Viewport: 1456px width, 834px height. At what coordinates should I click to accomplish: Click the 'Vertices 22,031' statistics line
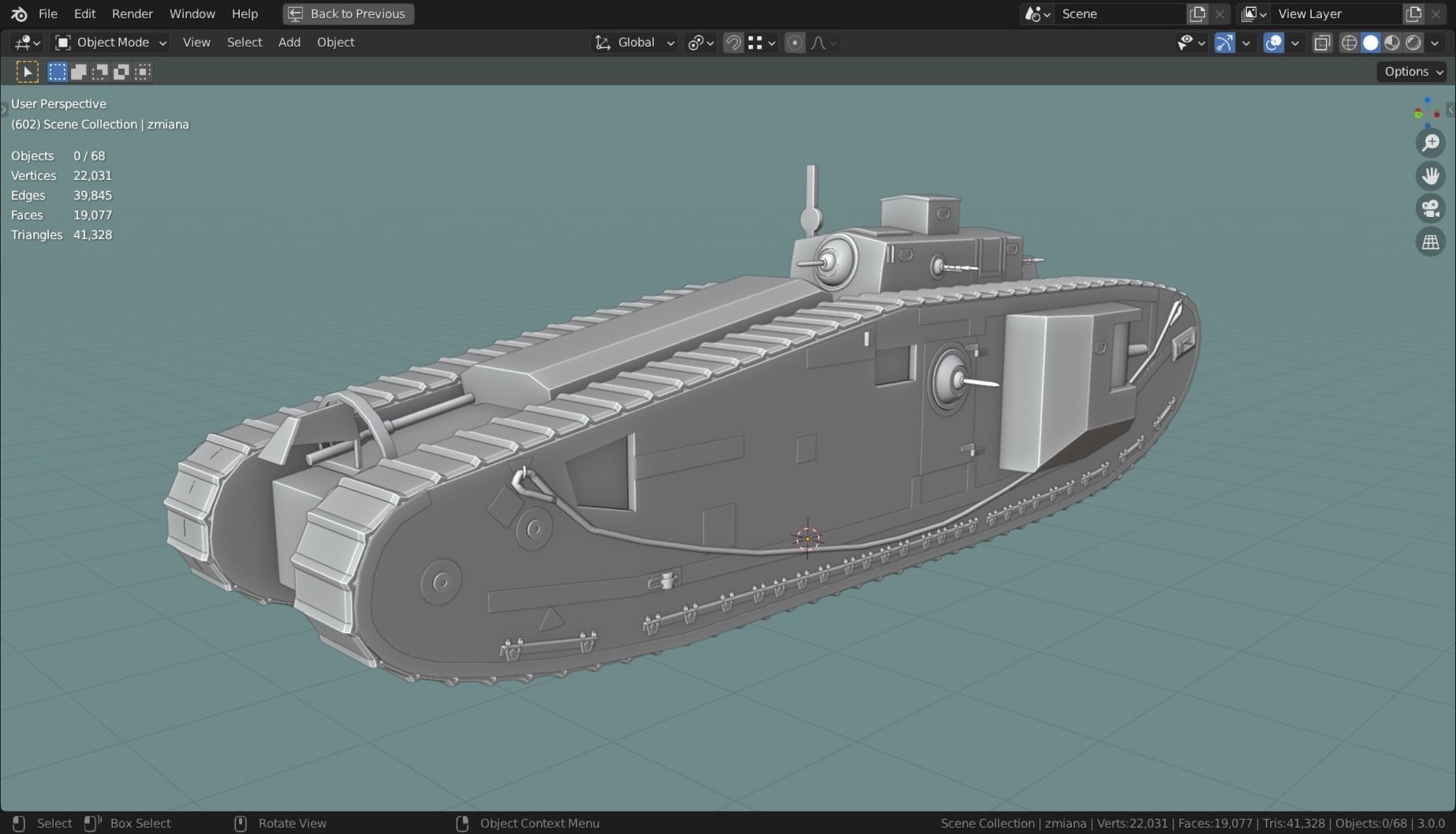(62, 175)
